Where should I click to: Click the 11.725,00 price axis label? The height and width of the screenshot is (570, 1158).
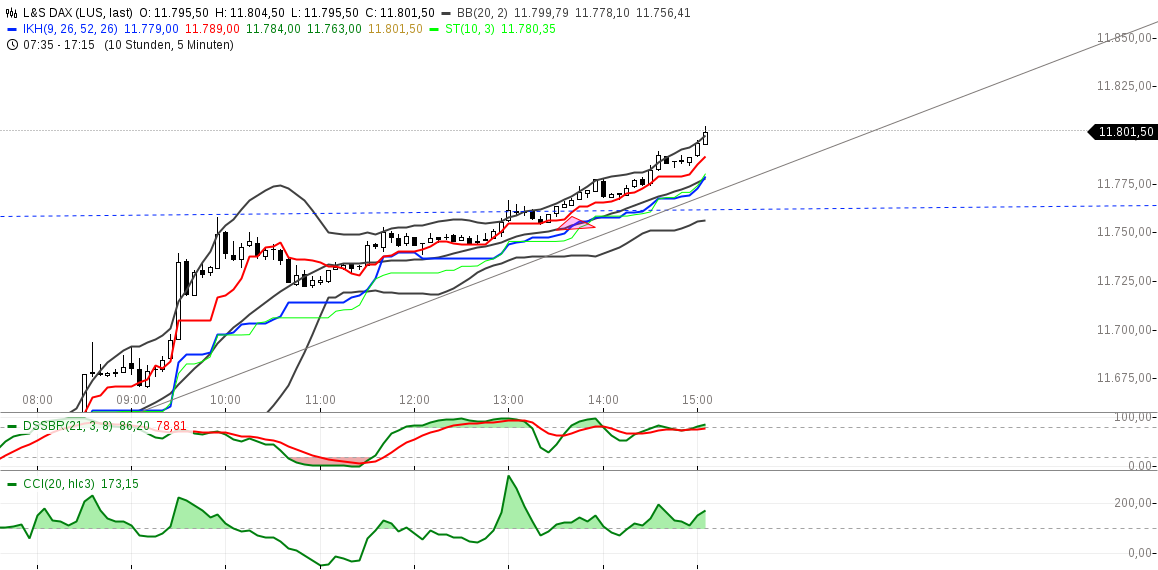(x=1125, y=281)
